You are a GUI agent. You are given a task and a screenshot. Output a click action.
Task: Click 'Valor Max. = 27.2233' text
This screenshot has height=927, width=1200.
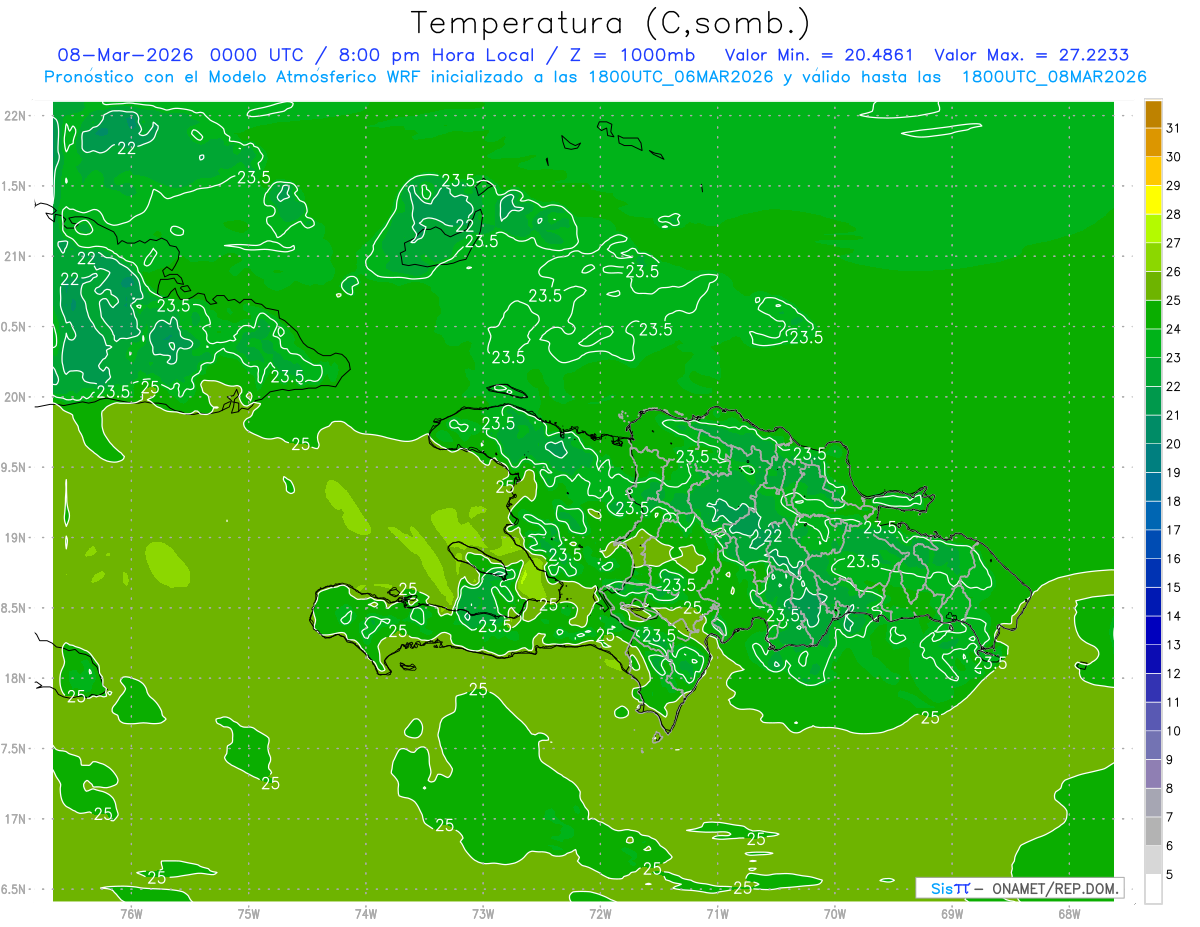pos(1031,55)
